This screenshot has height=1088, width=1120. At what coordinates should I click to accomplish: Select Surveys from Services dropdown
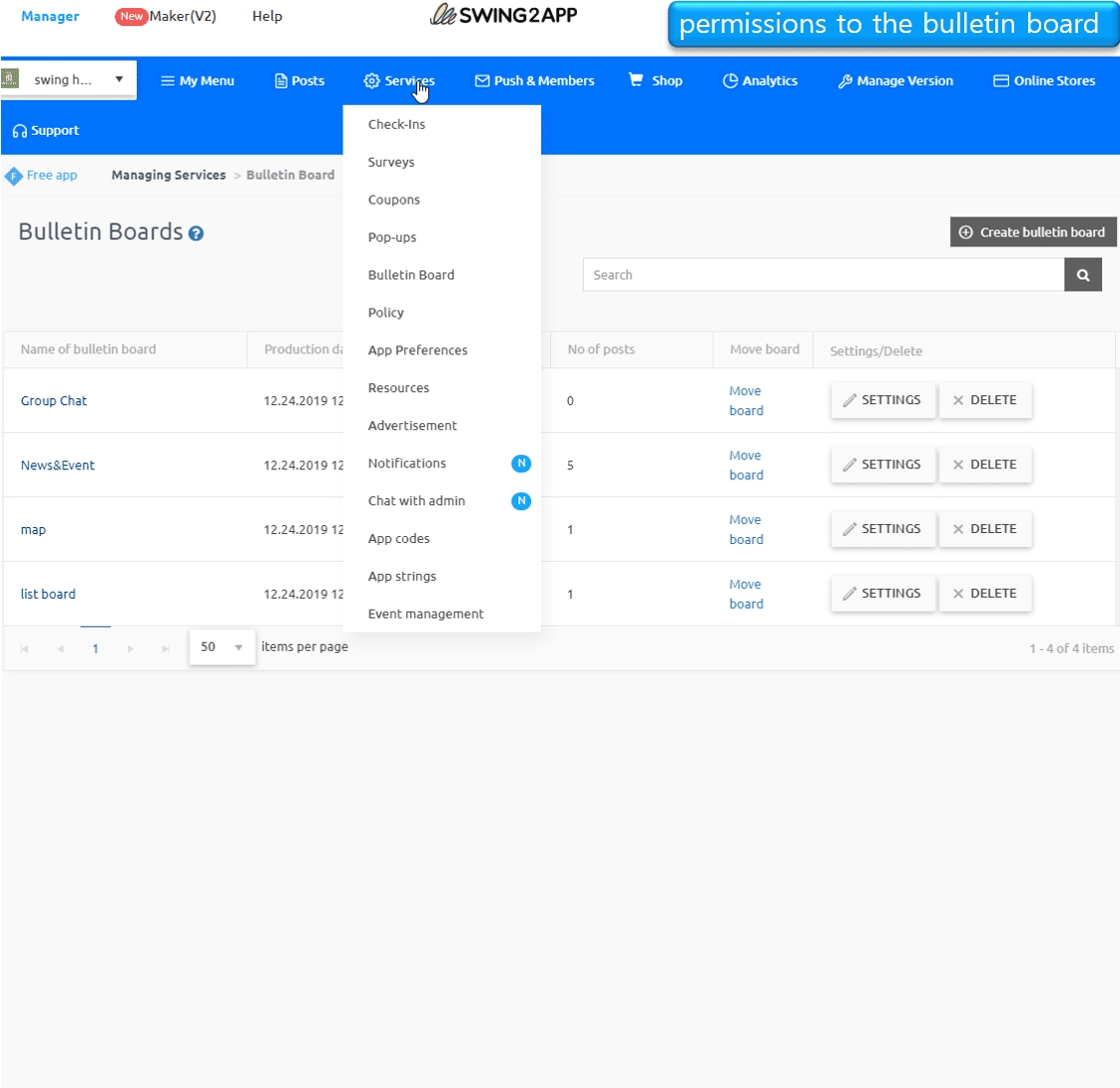pos(441,162)
